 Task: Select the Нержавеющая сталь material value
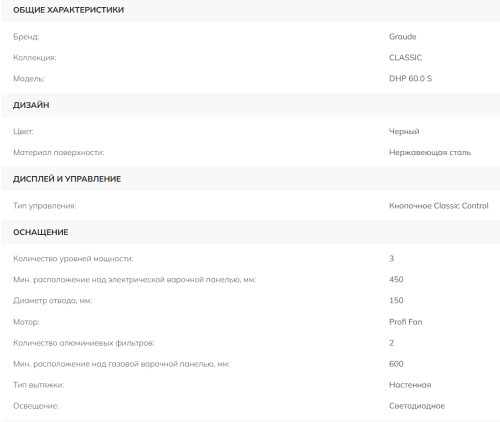[430, 153]
